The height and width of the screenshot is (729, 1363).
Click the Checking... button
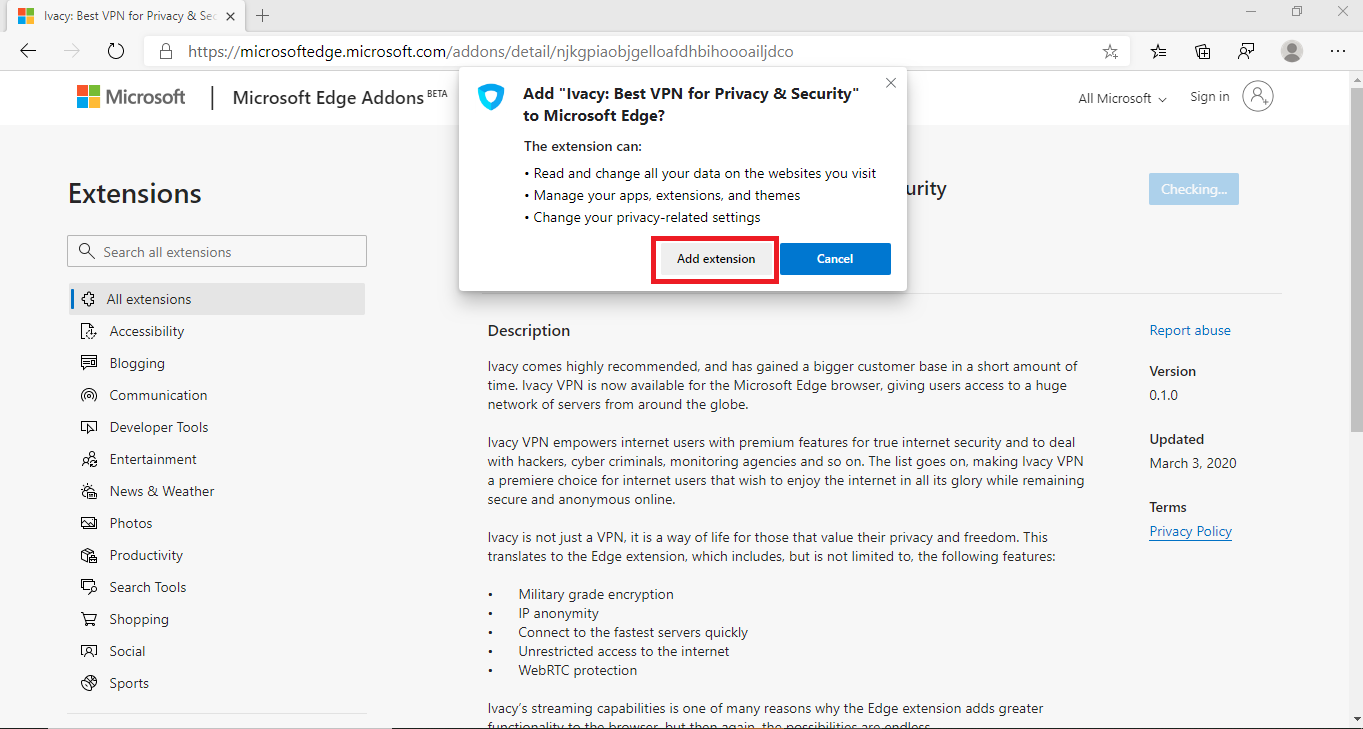click(1194, 189)
